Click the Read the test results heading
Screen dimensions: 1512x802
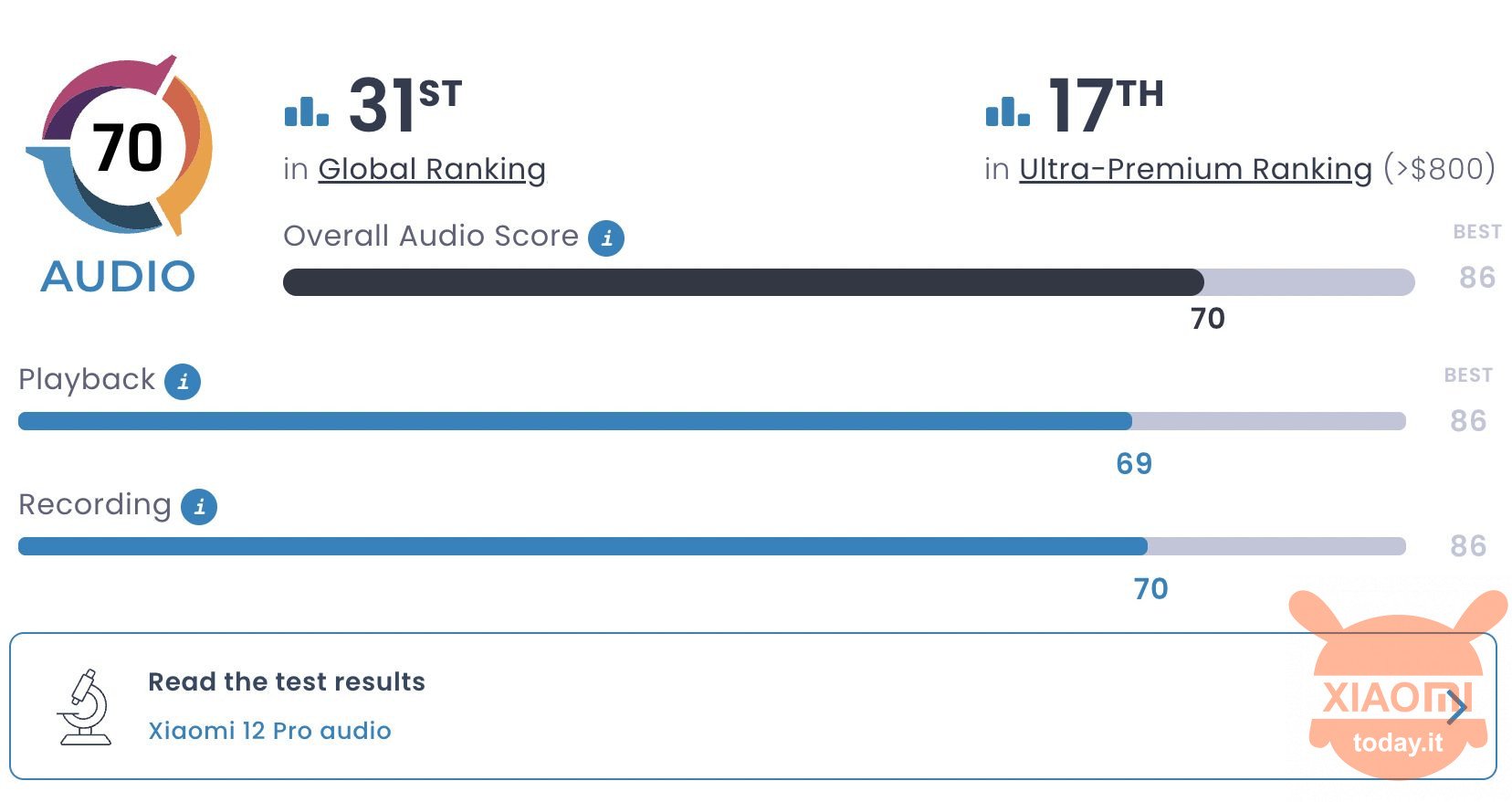(x=287, y=681)
